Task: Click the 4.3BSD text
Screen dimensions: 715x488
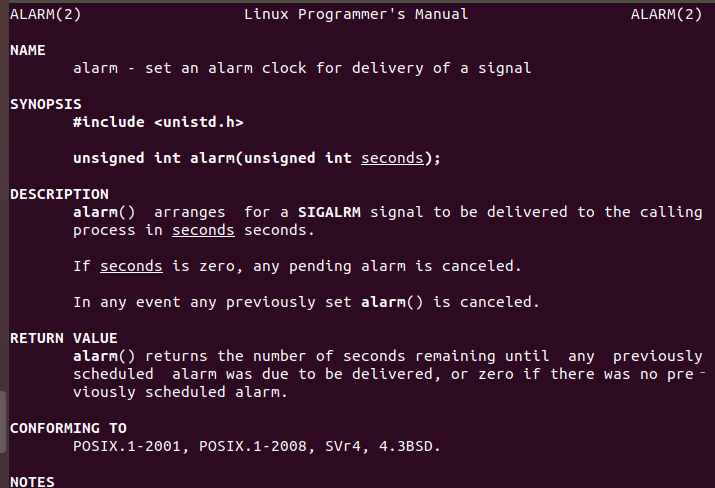Action: [410, 446]
